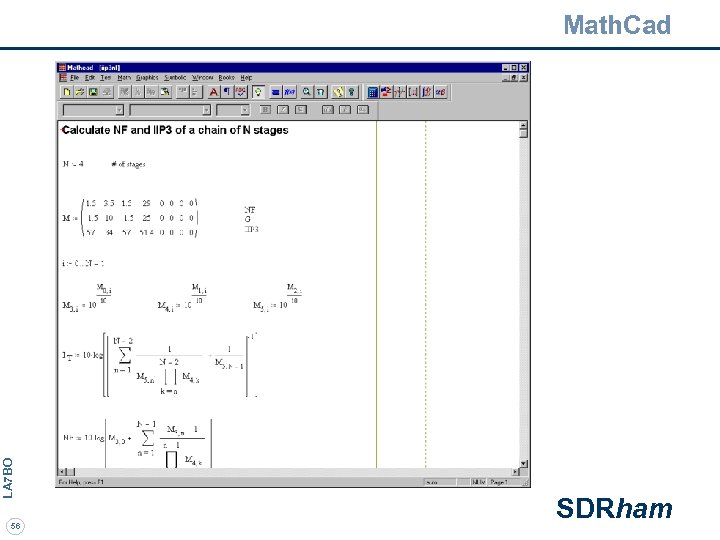This screenshot has height=540, width=720.
Task: Click the paragraph mark icon
Action: tap(227, 92)
